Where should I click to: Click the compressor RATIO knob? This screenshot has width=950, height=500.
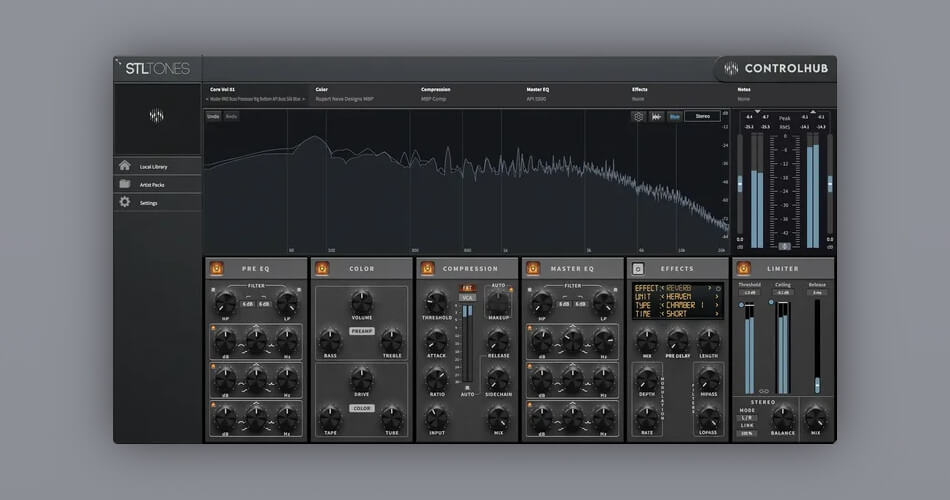click(436, 379)
